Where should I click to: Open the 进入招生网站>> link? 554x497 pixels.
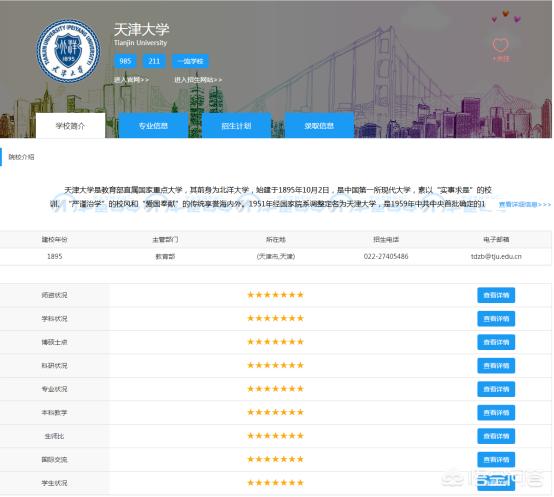(x=198, y=80)
